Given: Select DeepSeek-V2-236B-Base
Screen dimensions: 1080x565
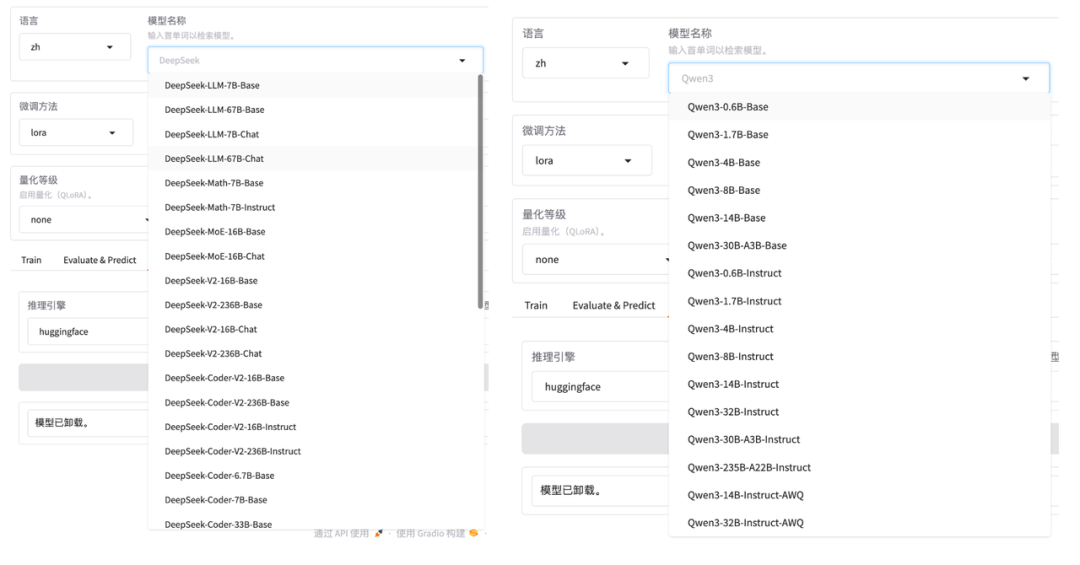Looking at the screenshot, I should (x=313, y=305).
